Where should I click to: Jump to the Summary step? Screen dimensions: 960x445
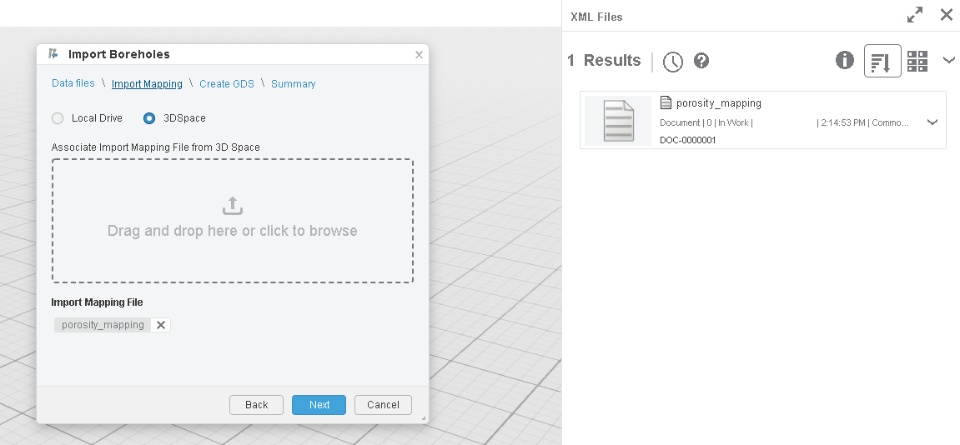(293, 84)
